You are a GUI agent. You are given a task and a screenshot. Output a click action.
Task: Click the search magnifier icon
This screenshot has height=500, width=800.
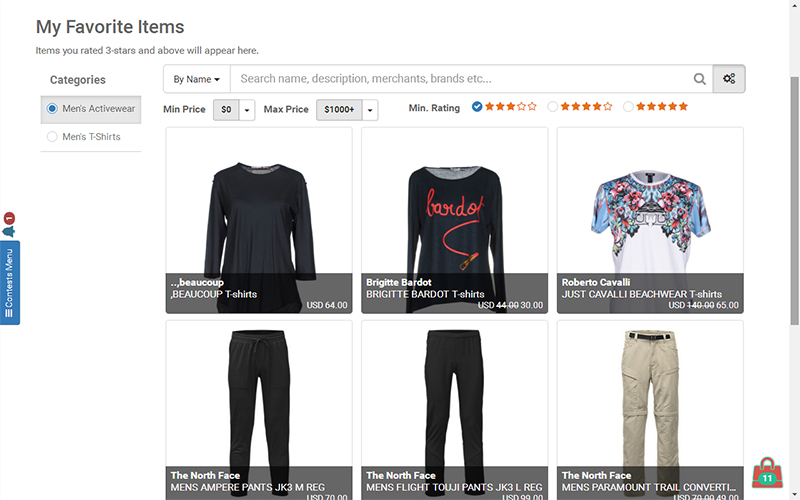coord(699,79)
